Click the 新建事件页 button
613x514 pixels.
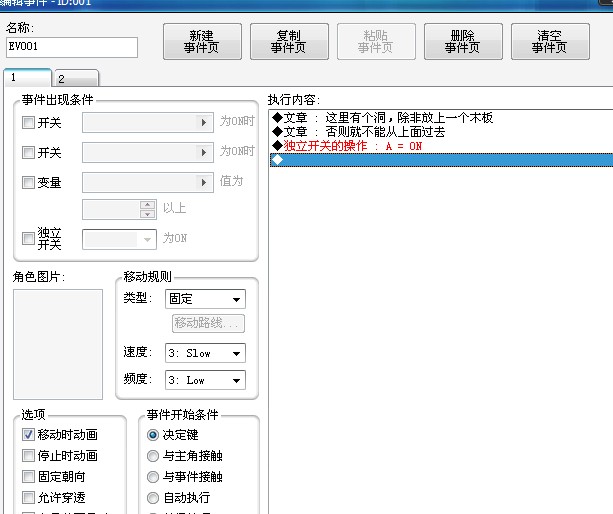click(x=202, y=41)
